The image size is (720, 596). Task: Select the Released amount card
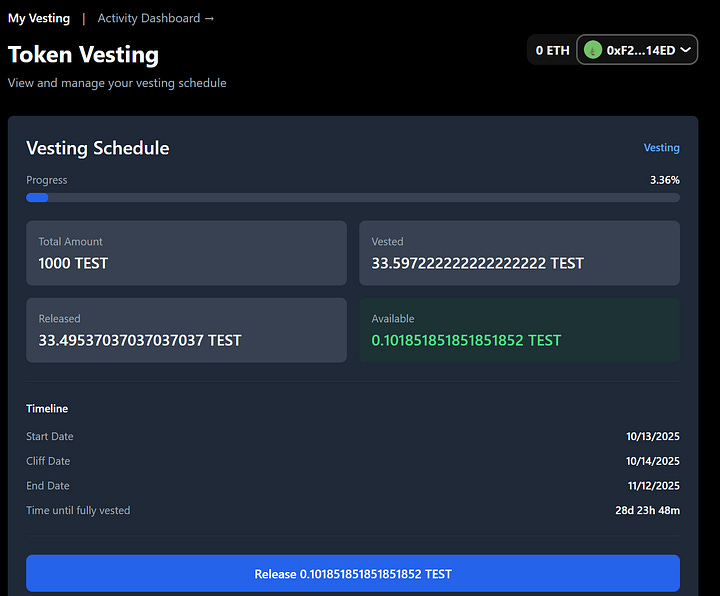(186, 330)
